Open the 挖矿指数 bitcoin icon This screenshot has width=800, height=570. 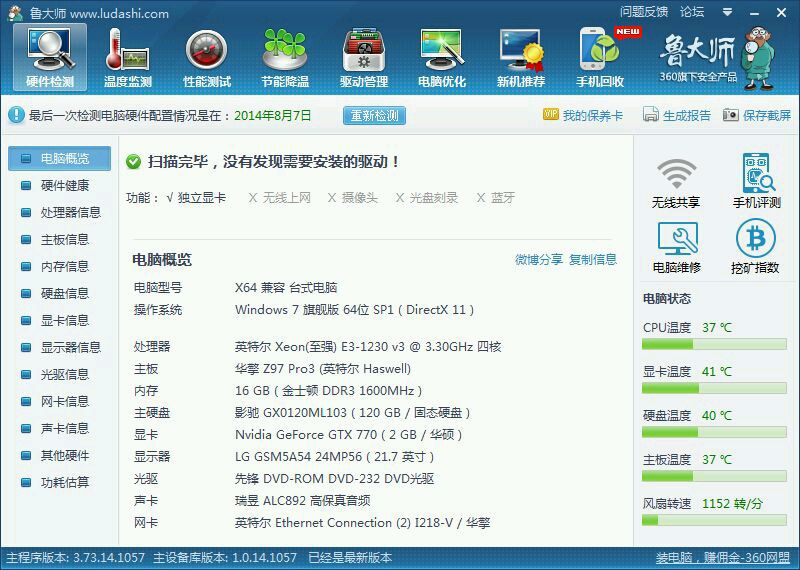coord(755,246)
